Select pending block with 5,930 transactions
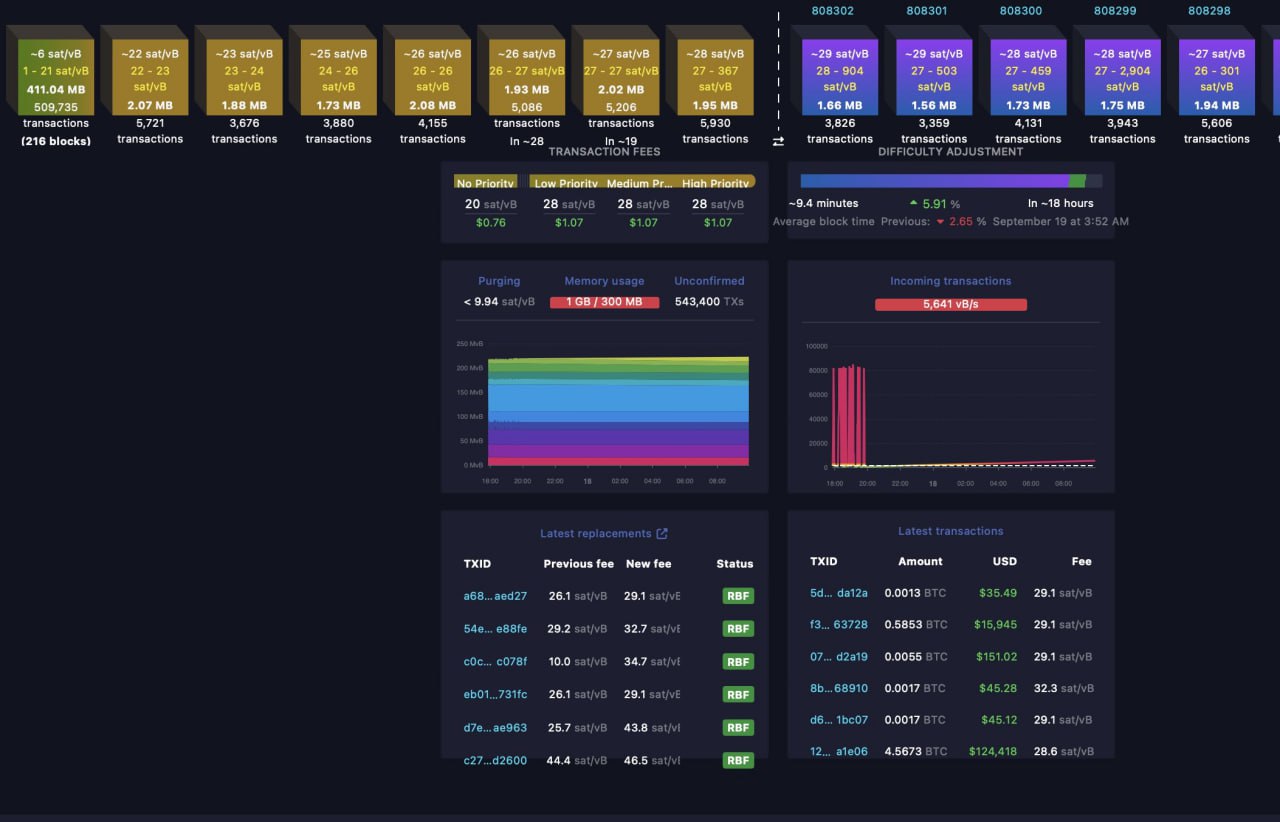Viewport: 1280px width, 822px height. pos(715,77)
